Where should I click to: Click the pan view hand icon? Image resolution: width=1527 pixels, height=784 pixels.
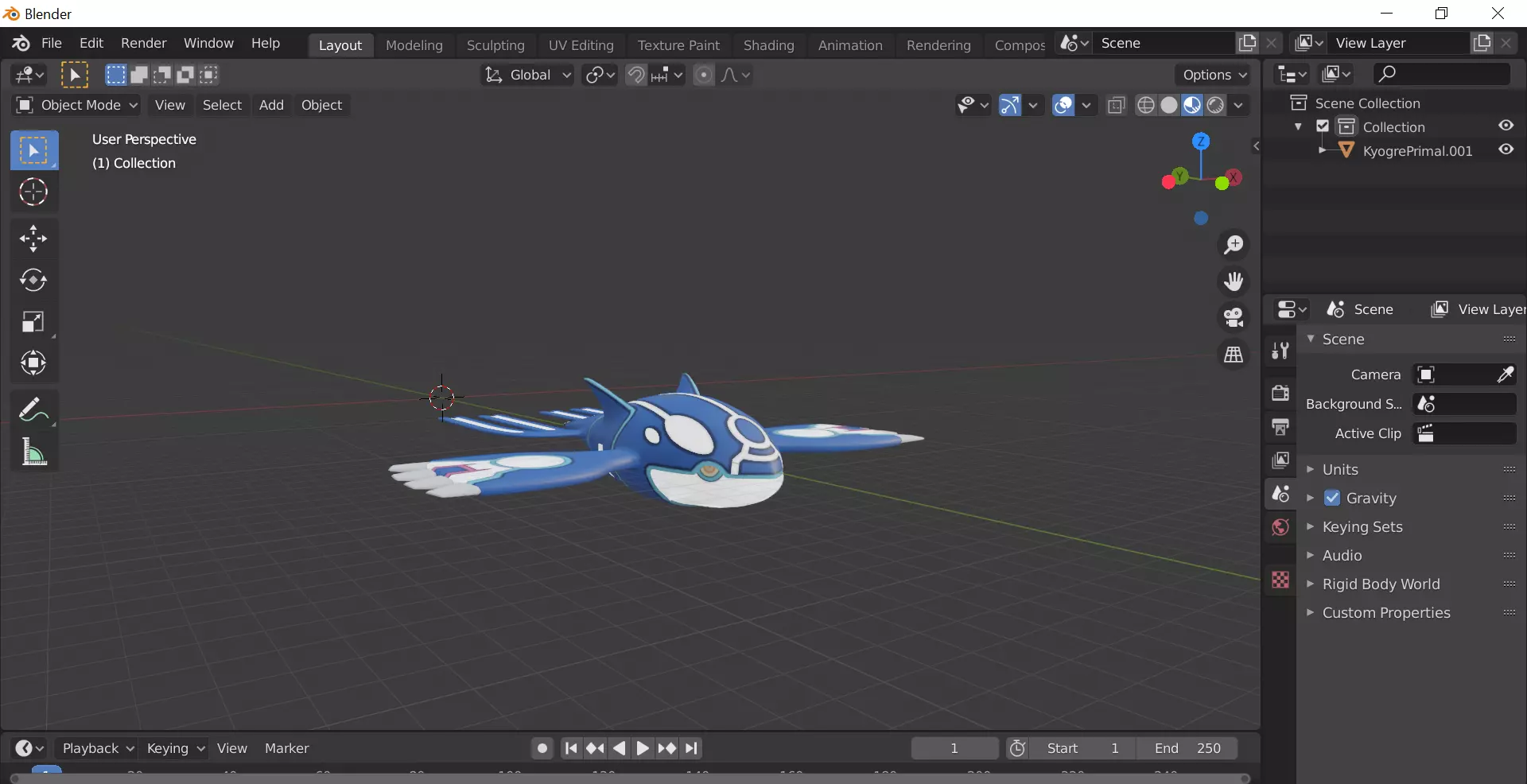pos(1234,281)
